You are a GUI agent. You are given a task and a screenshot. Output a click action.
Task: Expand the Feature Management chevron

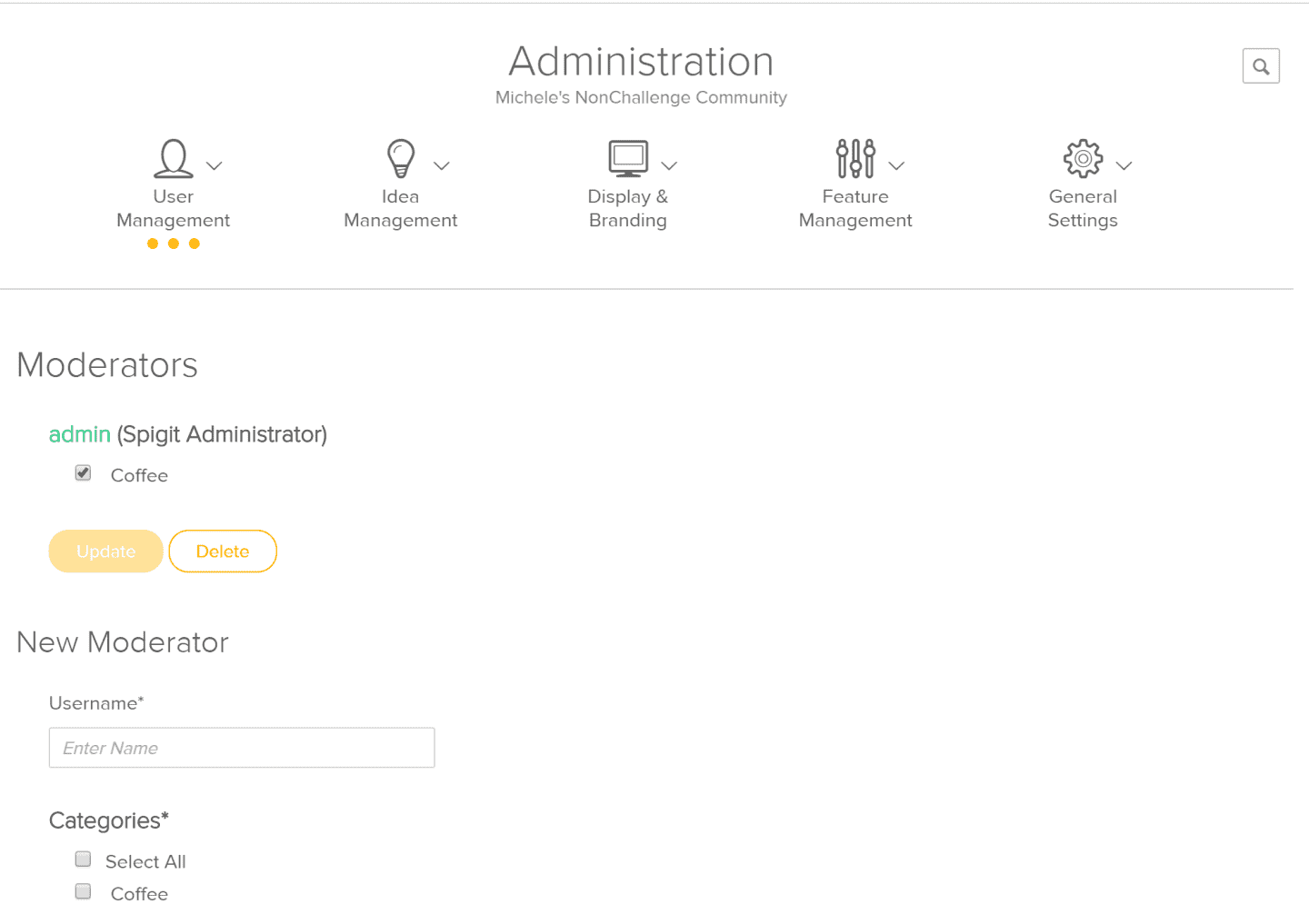[896, 165]
